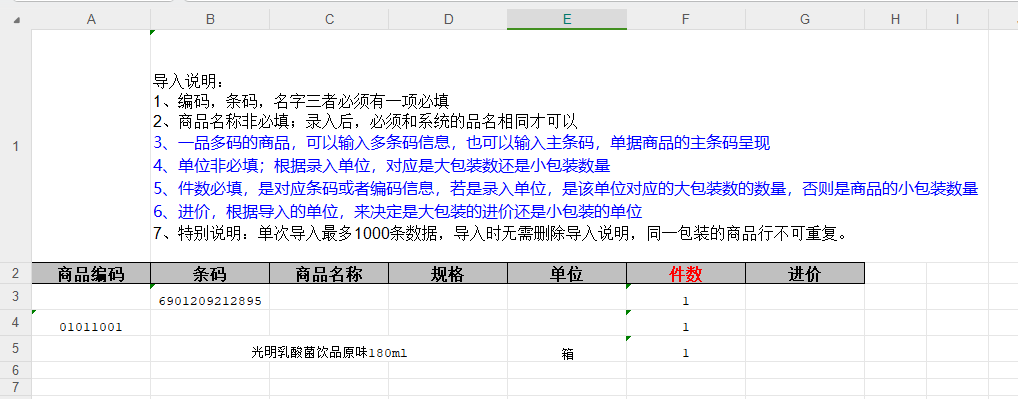Select column G header
The height and width of the screenshot is (399, 1018).
pos(805,19)
